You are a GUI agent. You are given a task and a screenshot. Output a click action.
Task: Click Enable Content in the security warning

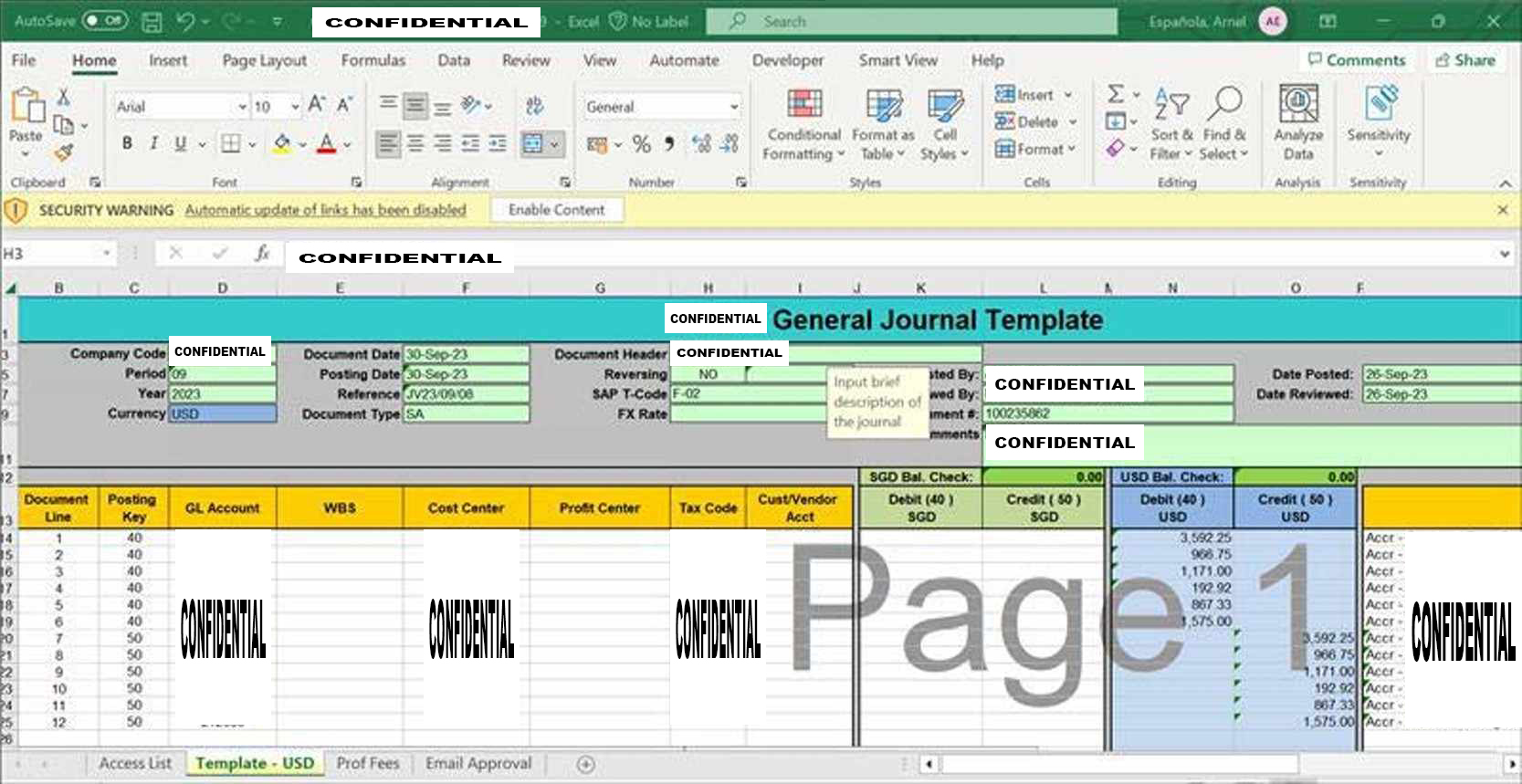pos(557,210)
